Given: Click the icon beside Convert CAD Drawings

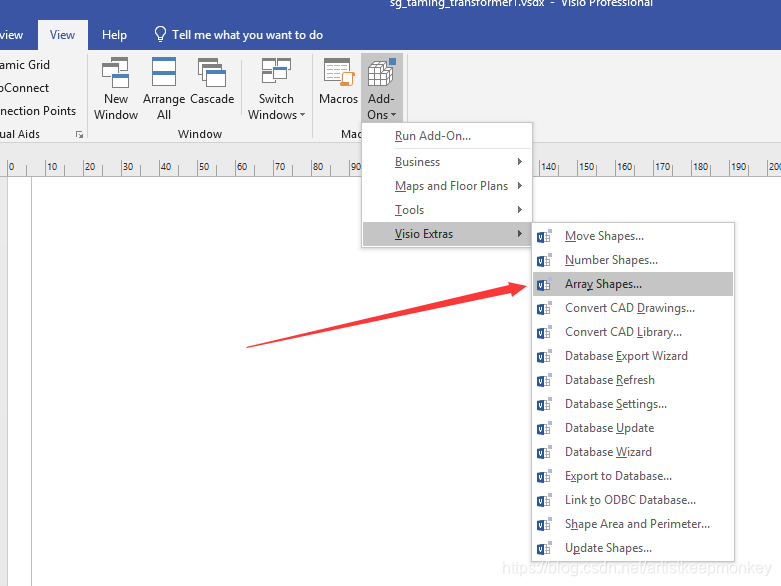Looking at the screenshot, I should pyautogui.click(x=544, y=308).
